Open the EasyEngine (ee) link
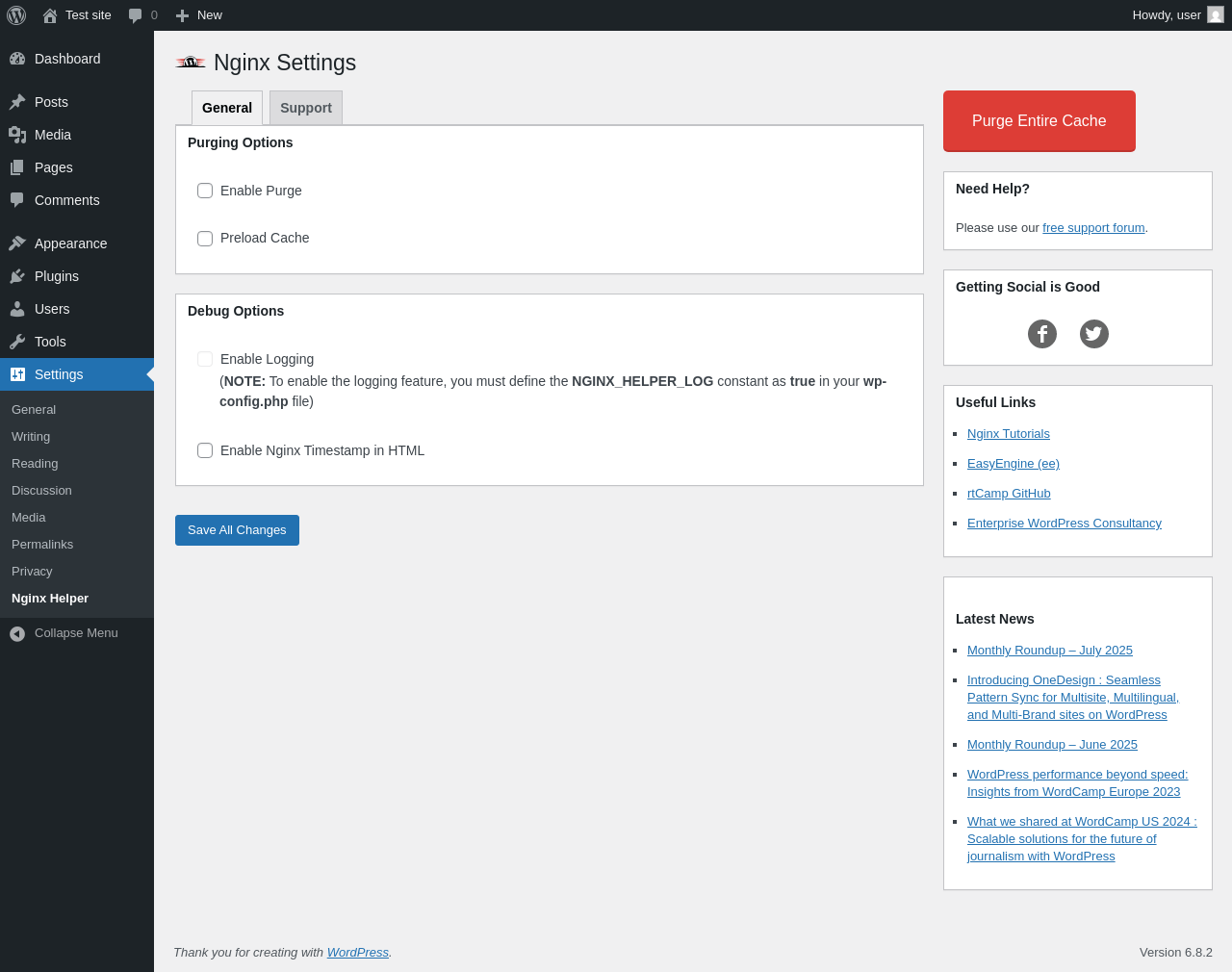This screenshot has height=972, width=1232. click(1014, 464)
